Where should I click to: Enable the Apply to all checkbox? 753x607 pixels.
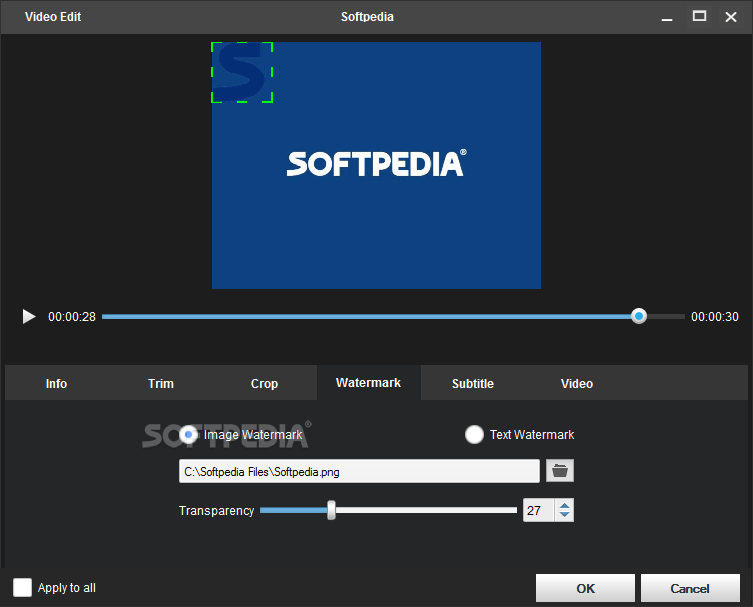(x=22, y=587)
